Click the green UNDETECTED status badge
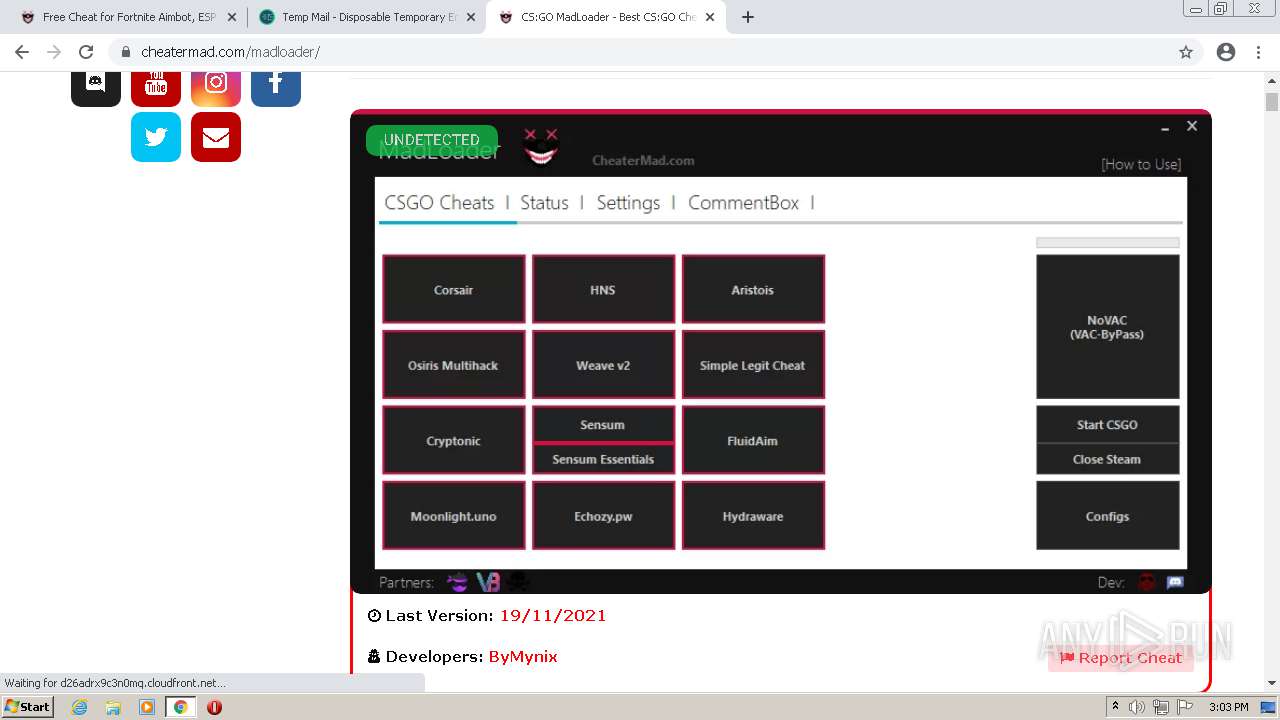The height and width of the screenshot is (720, 1280). coord(432,140)
